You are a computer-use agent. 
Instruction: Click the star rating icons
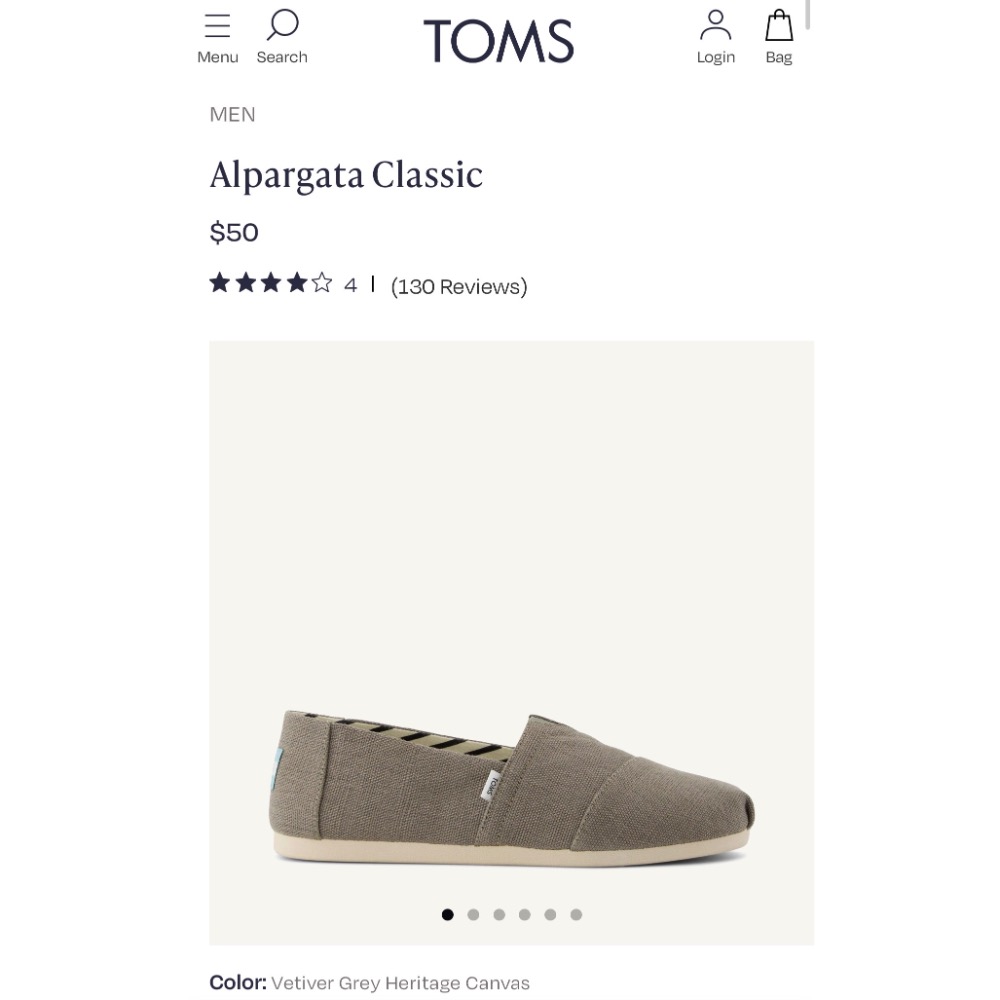pos(271,284)
